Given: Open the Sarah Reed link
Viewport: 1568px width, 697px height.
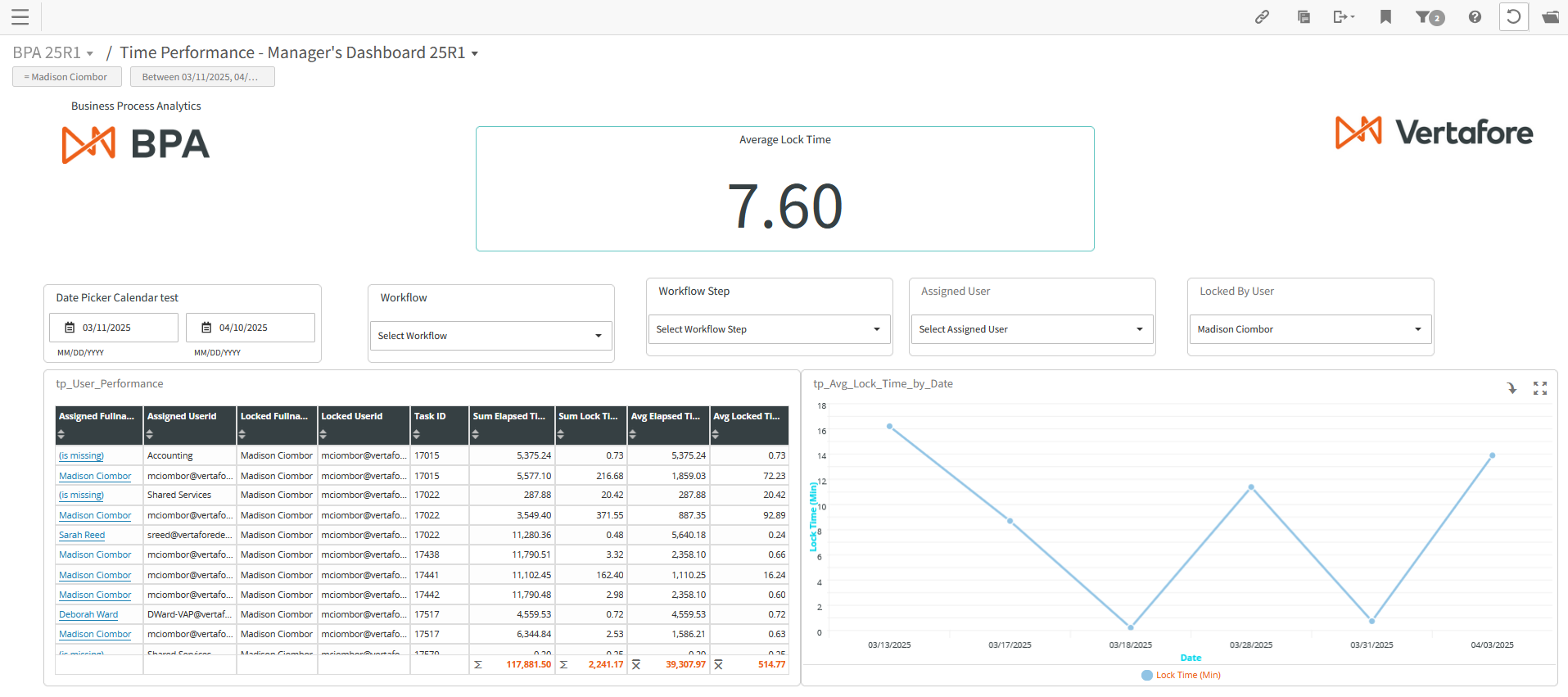Looking at the screenshot, I should 82,536.
